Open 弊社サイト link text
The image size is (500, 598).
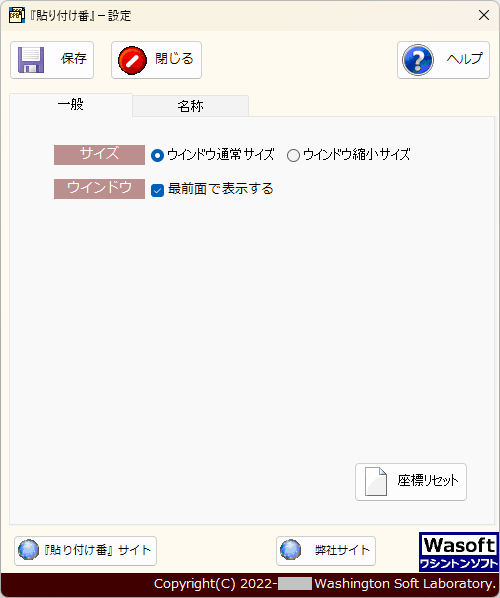point(342,550)
